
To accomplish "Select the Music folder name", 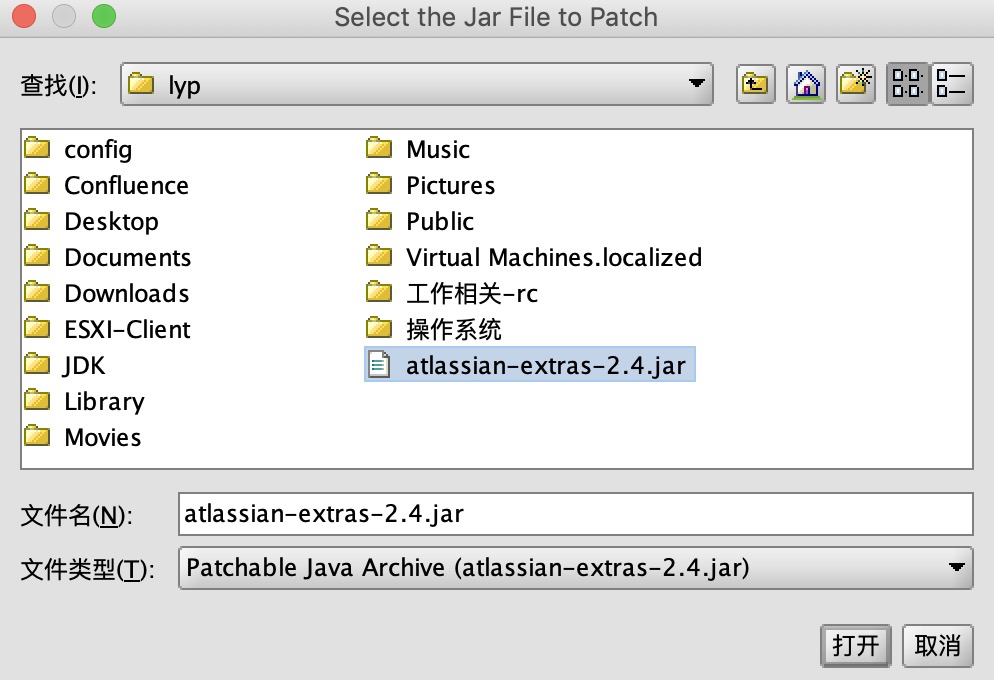I will [x=438, y=150].
